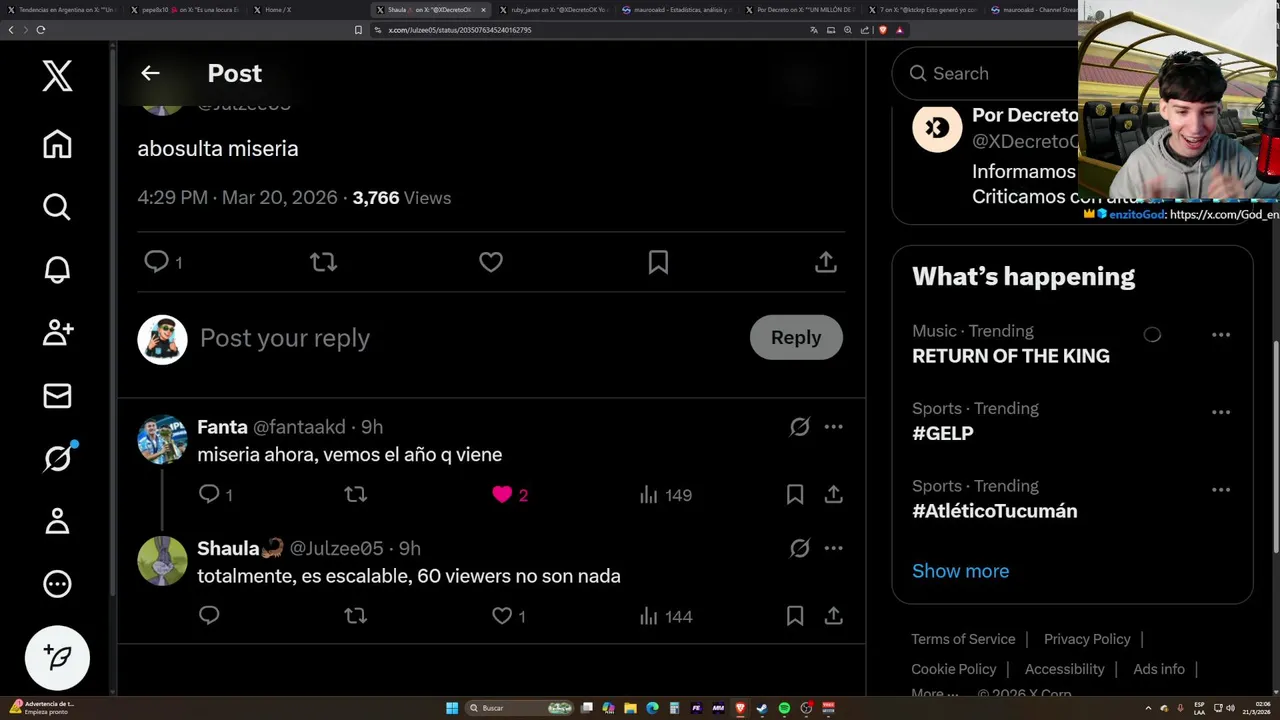Open More options circle in sidebar

pyautogui.click(x=57, y=584)
